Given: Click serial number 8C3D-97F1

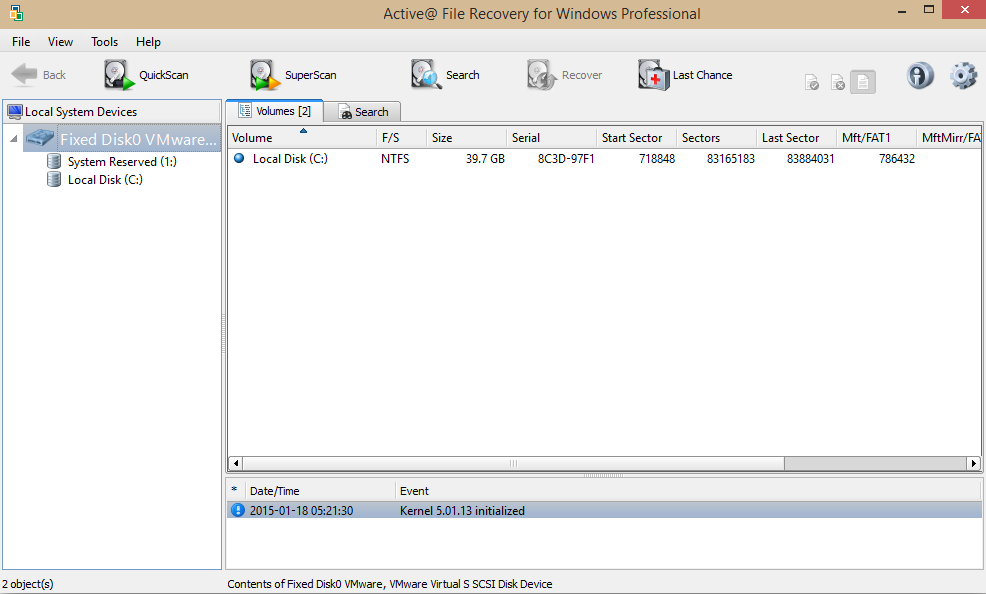Looking at the screenshot, I should (566, 158).
